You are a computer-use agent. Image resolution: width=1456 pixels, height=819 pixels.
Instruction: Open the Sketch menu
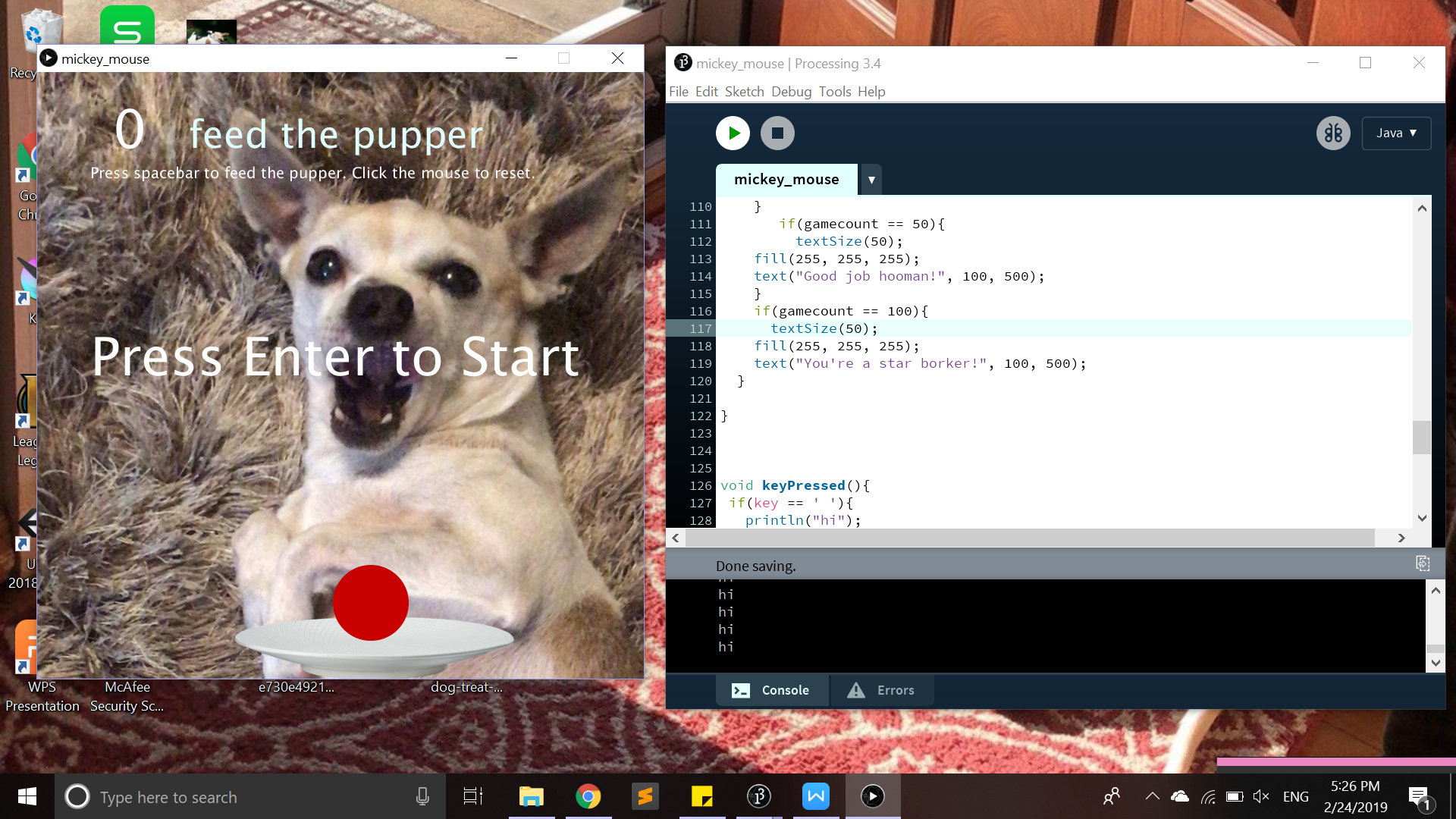tap(744, 91)
